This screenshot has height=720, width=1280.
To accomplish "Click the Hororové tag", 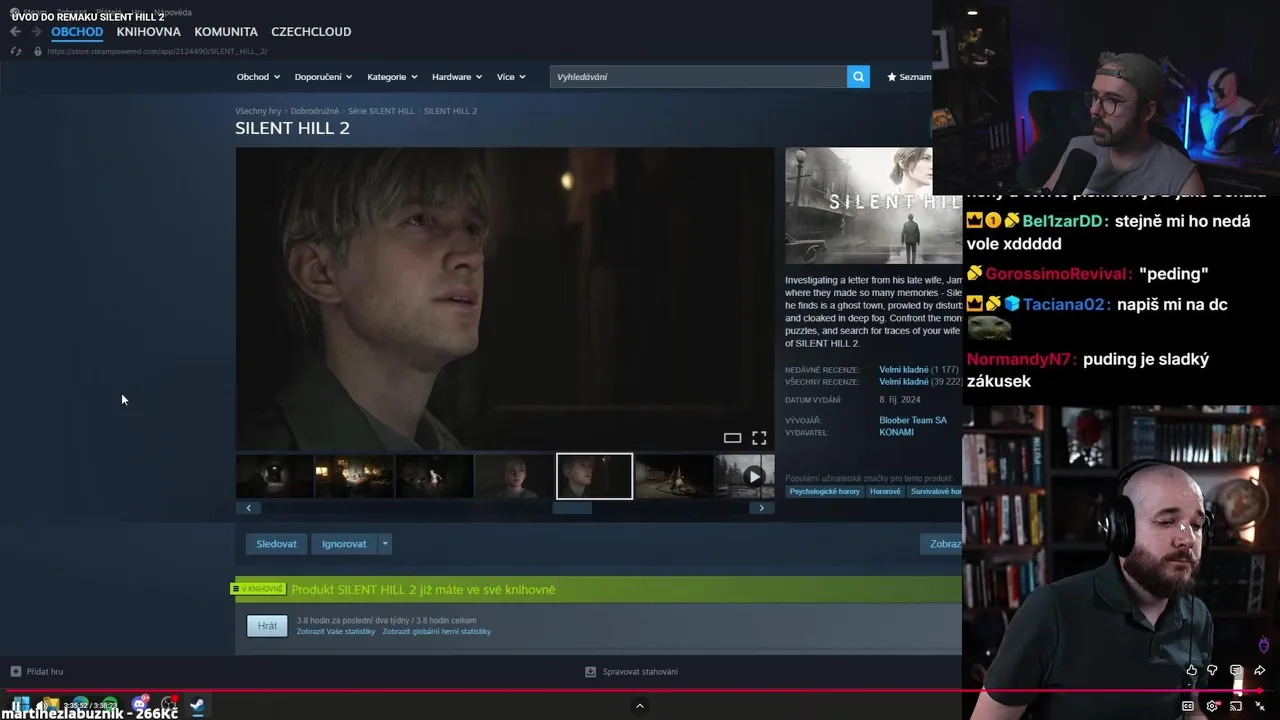I will coord(885,492).
